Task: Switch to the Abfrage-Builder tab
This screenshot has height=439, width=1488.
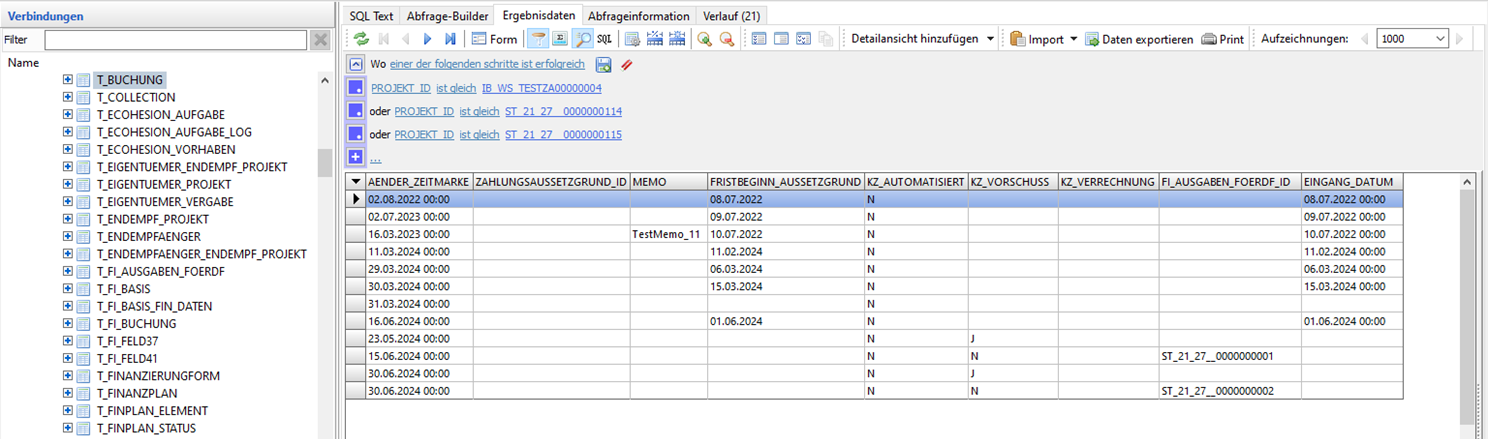Action: 447,16
